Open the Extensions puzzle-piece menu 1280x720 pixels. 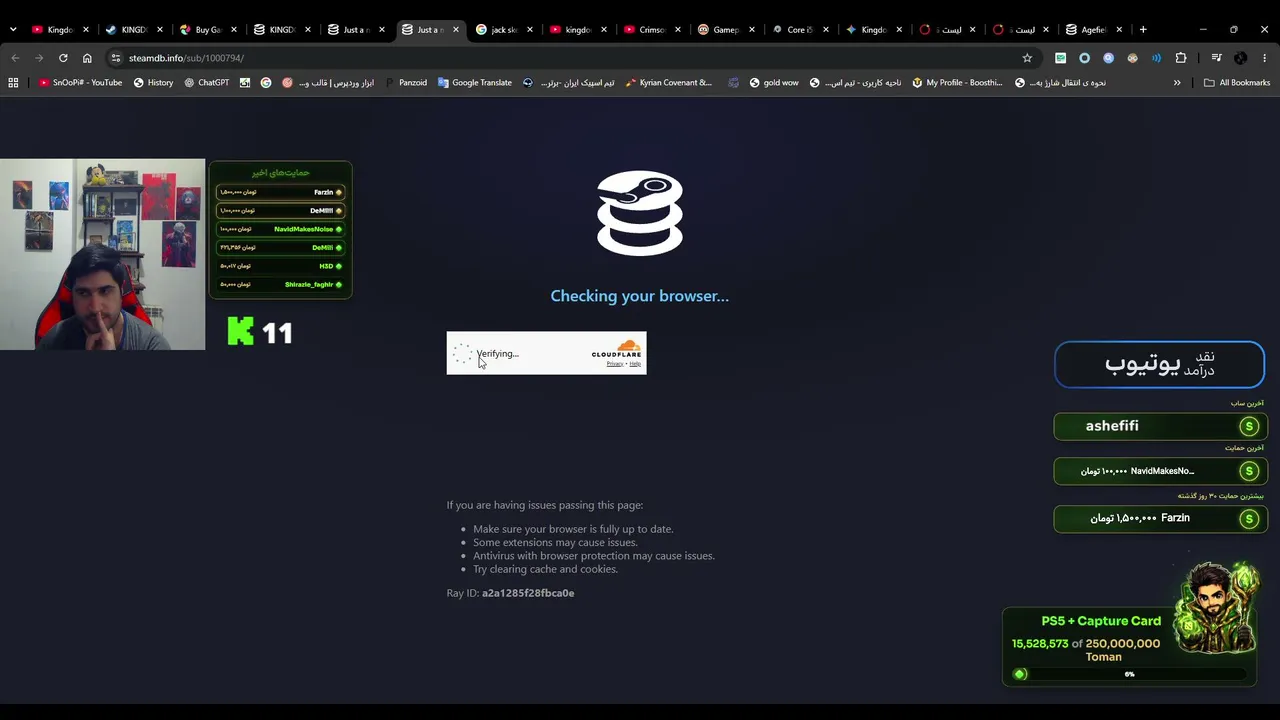point(1181,58)
